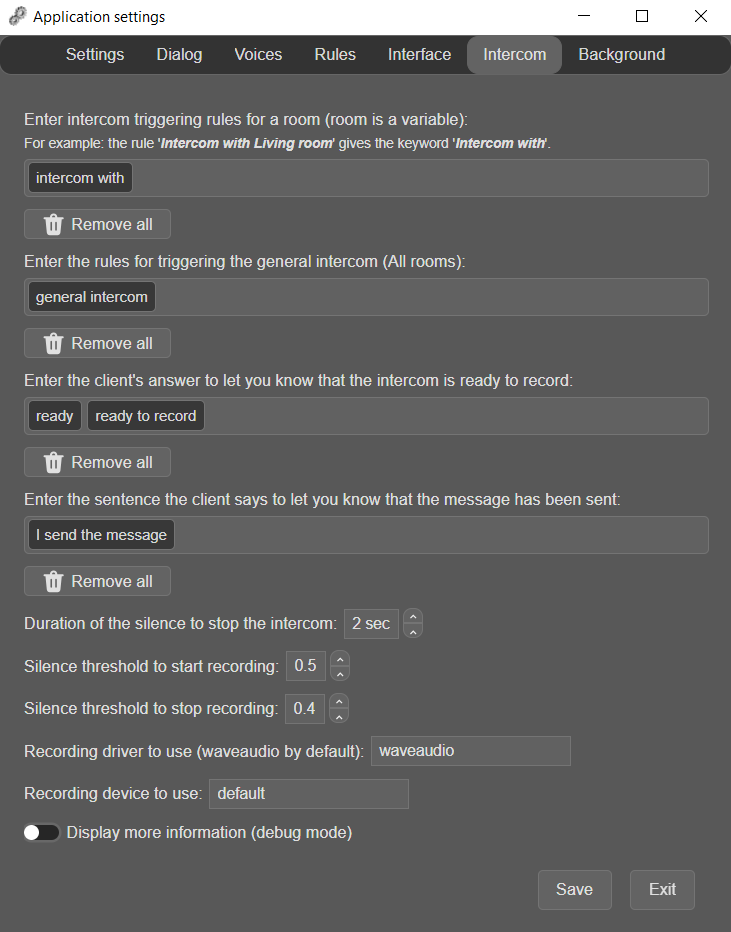This screenshot has height=932, width=731.
Task: Open the Background tab
Action: (x=622, y=55)
